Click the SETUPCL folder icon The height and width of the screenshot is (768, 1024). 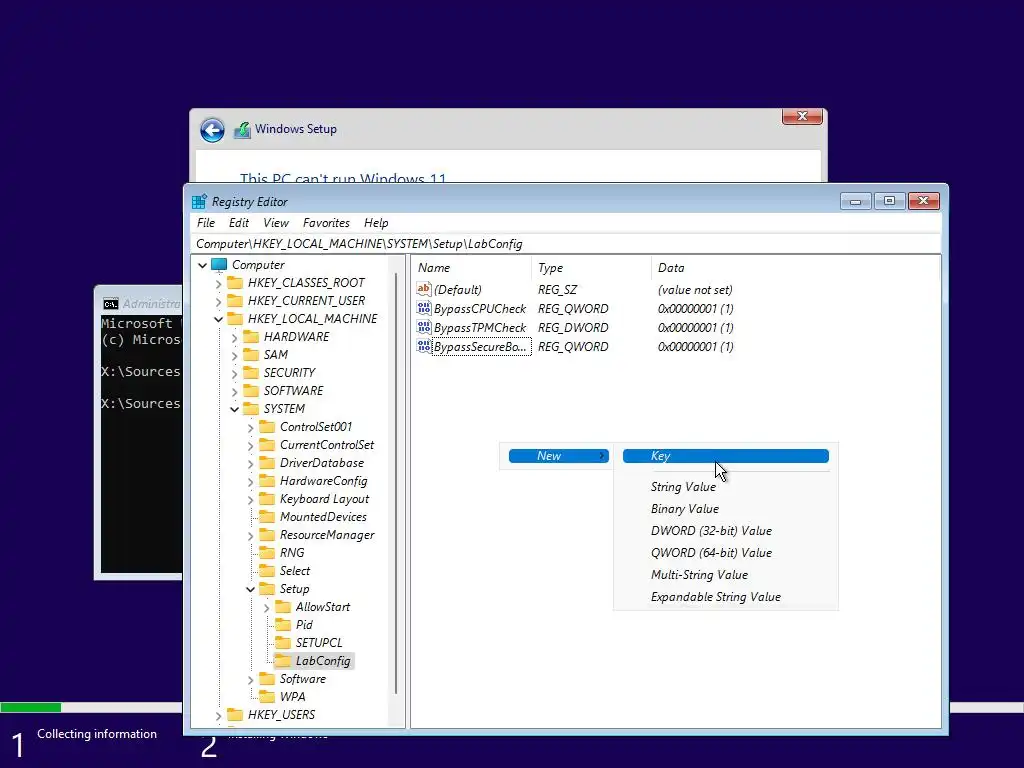(283, 643)
